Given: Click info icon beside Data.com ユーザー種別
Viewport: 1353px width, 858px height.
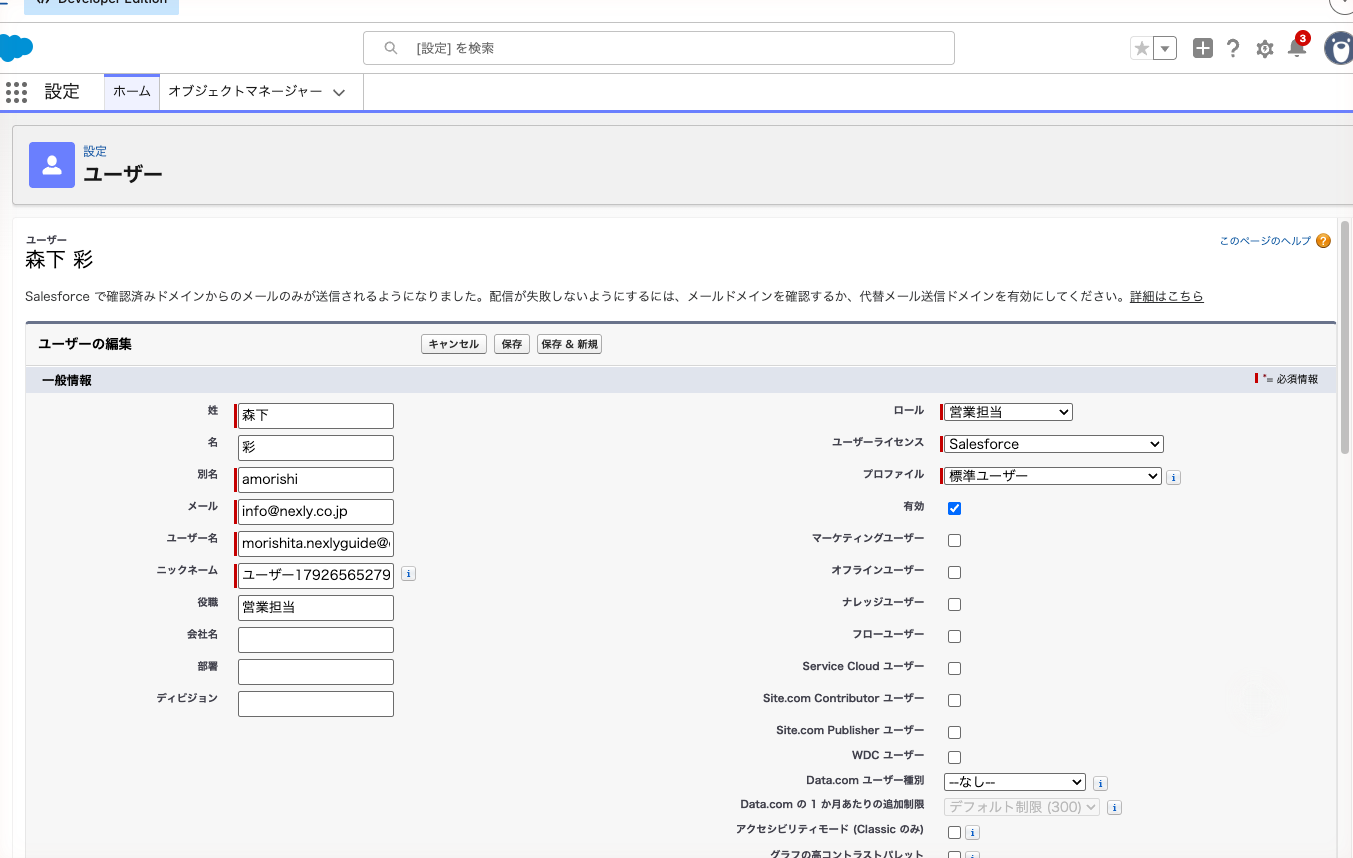Looking at the screenshot, I should point(1100,783).
